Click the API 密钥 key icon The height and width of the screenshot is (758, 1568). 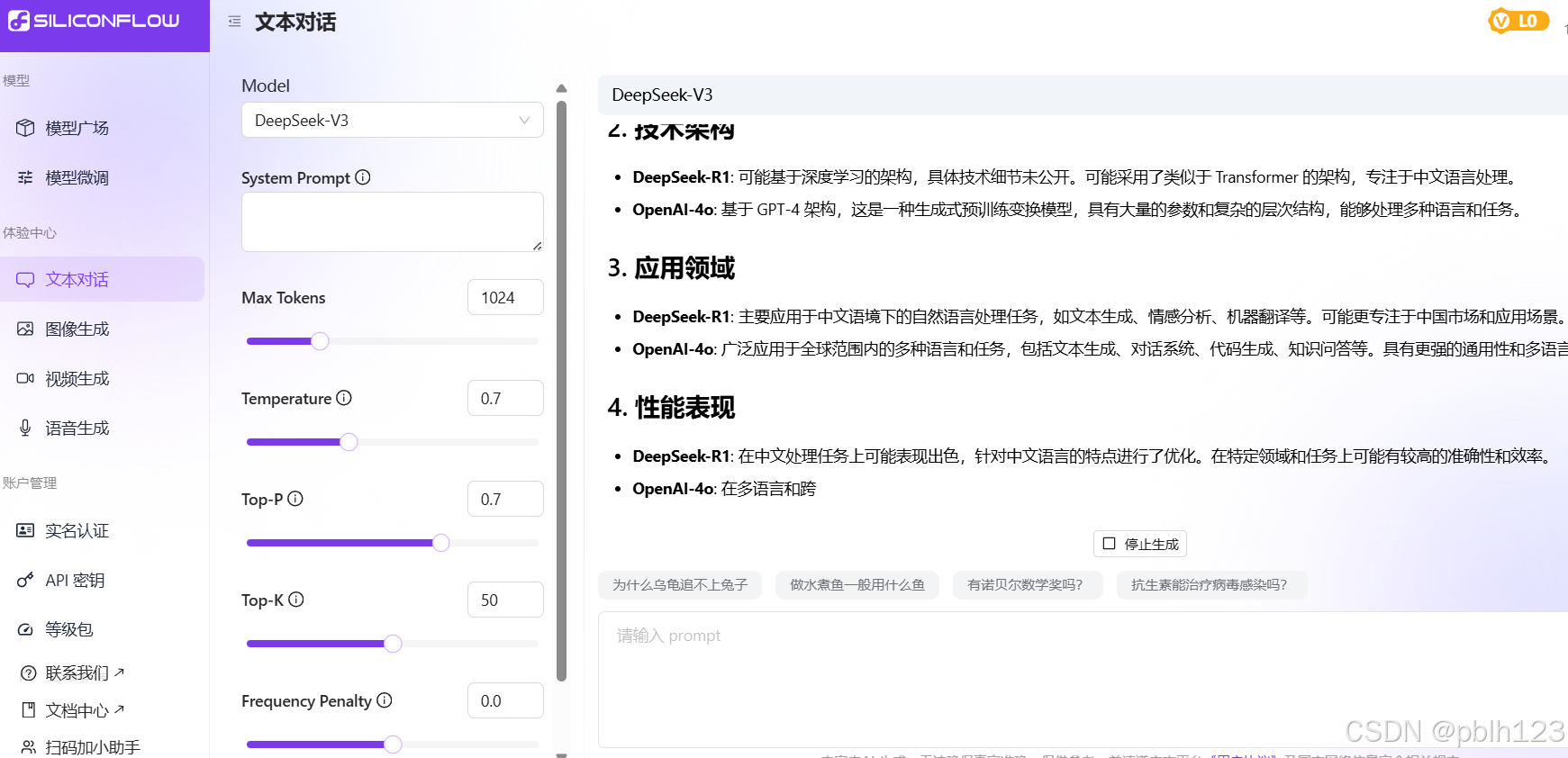click(25, 580)
